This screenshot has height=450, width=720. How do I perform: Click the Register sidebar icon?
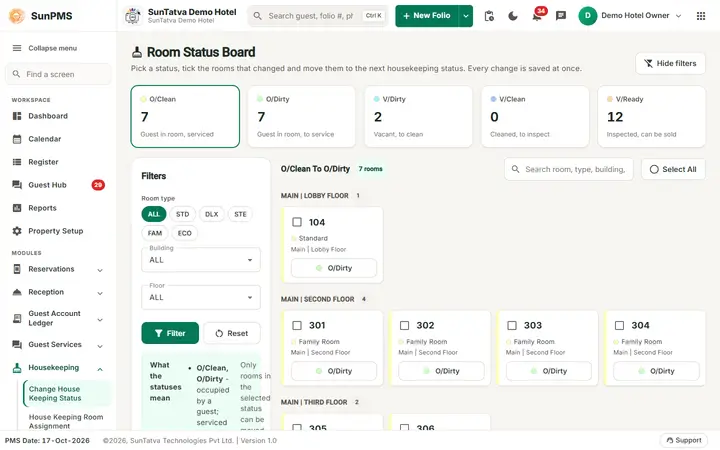(x=17, y=162)
